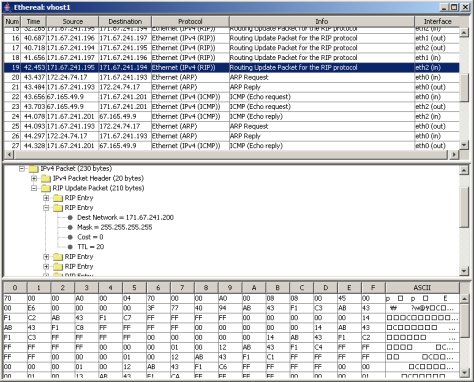Click bullet icon next to Dest Network
Viewport: 474px width, 382px height.
click(x=70, y=218)
